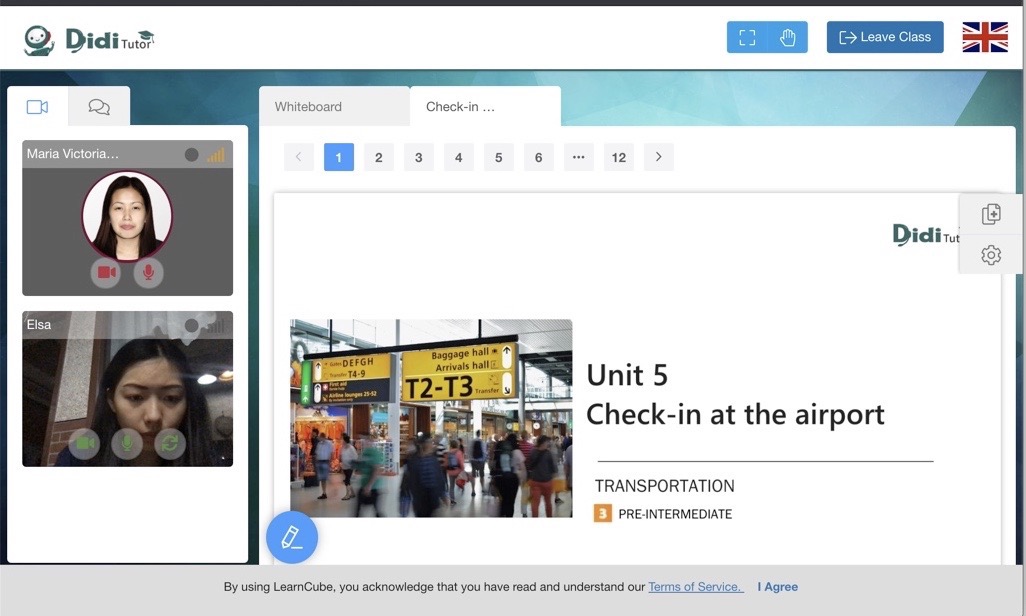Viewport: 1026px width, 616px height.
Task: Open page 5
Action: 498,157
